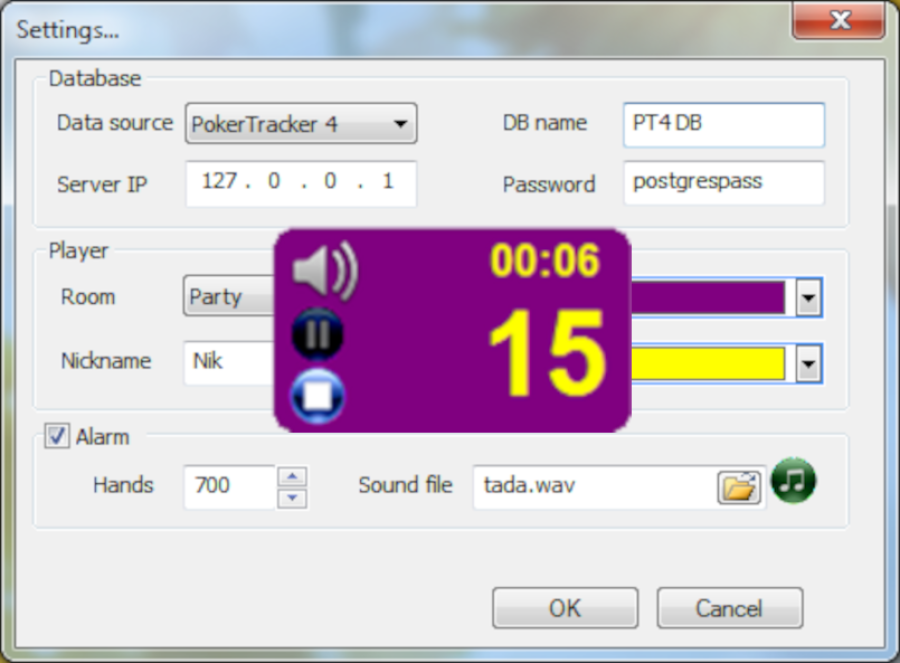The image size is (900, 663).
Task: Click the Cancel button
Action: (x=729, y=608)
